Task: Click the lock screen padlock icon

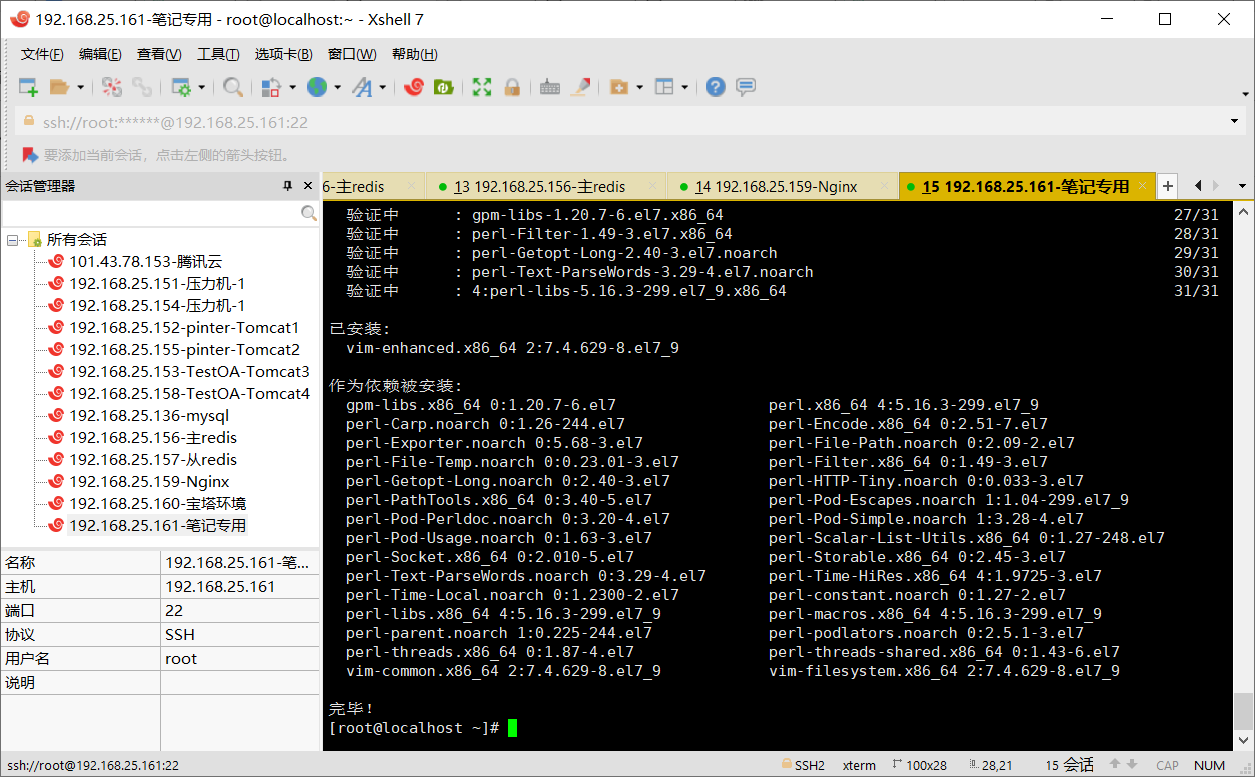Action: 511,87
